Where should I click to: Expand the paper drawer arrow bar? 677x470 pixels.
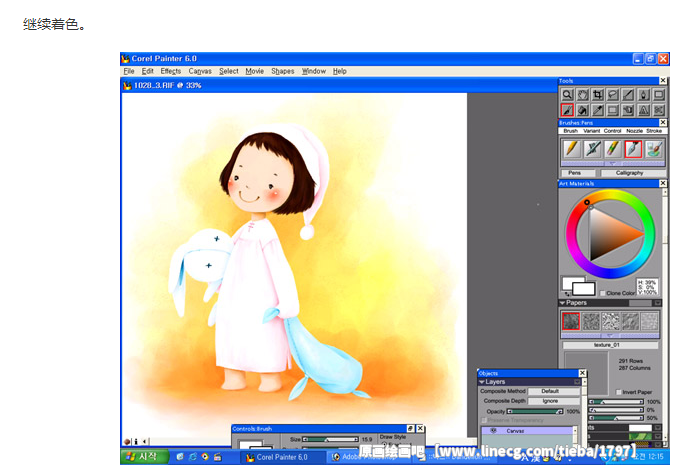pyautogui.click(x=610, y=335)
